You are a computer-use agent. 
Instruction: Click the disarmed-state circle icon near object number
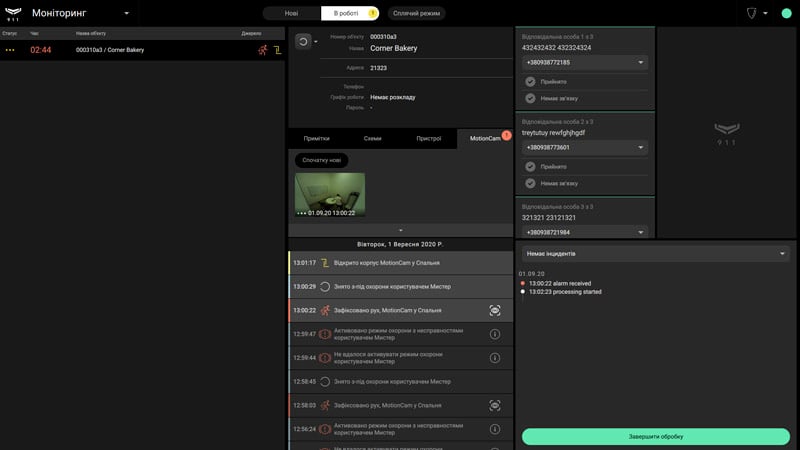click(x=303, y=41)
